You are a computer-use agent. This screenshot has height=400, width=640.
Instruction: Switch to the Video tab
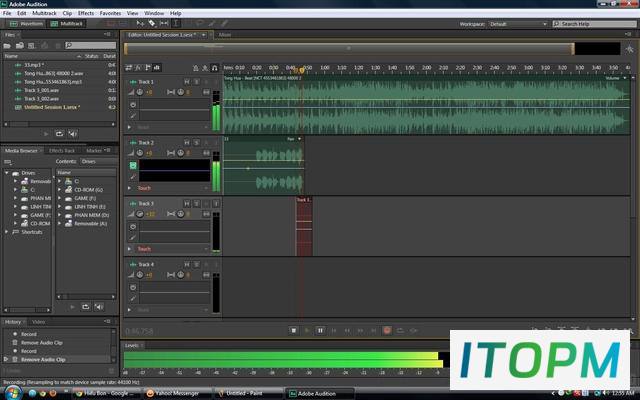[38, 322]
